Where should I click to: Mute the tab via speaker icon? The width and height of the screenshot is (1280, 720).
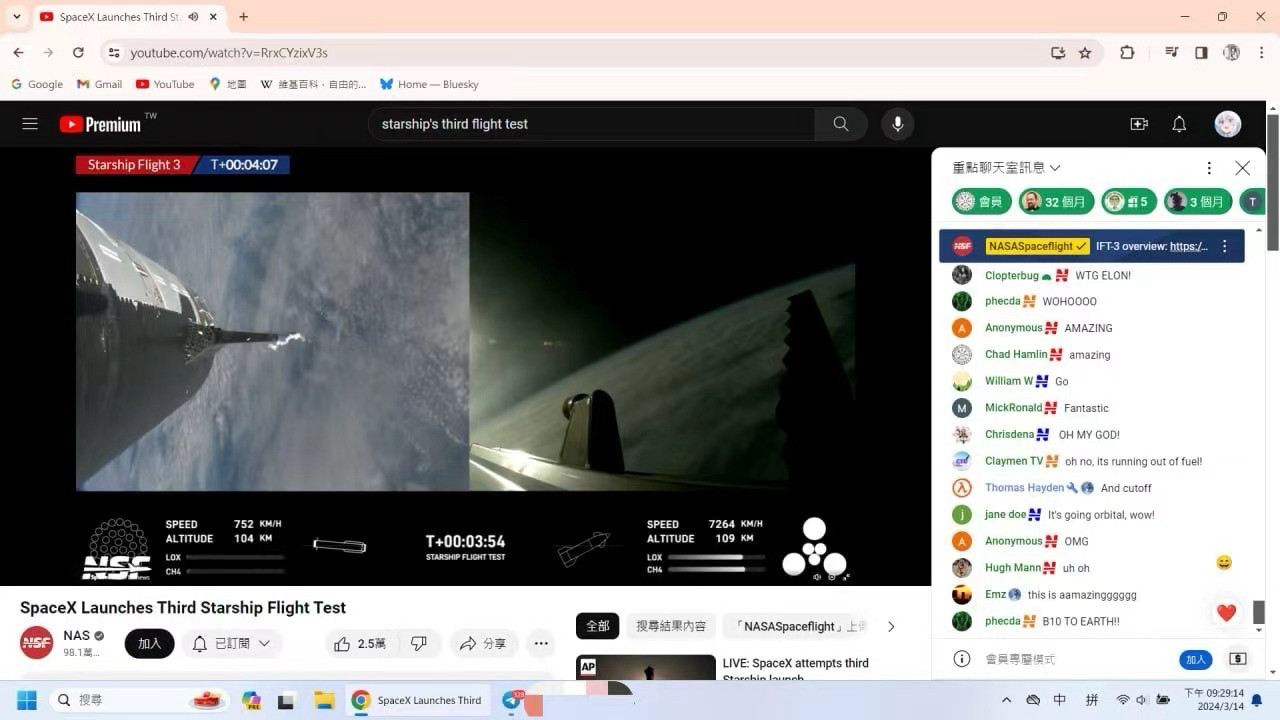[x=193, y=17]
